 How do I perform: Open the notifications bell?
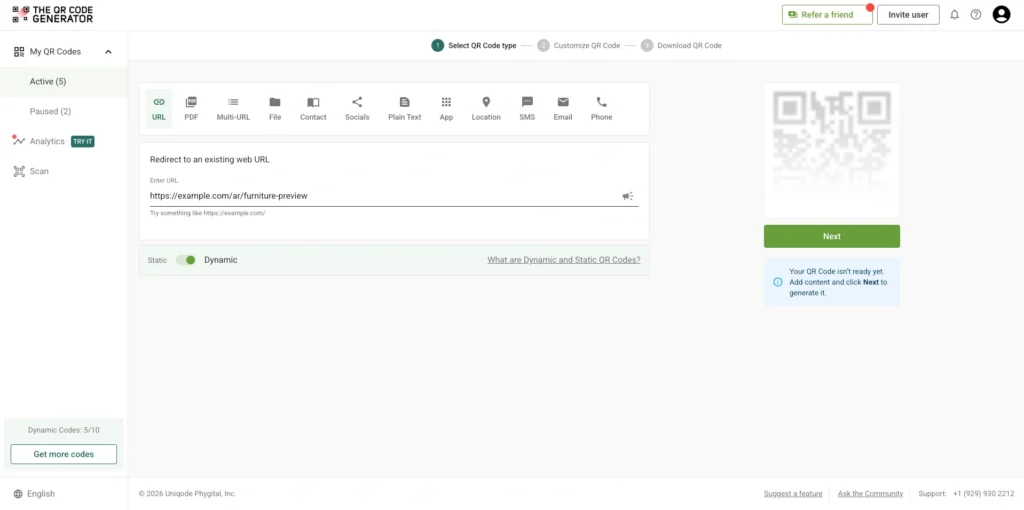954,15
